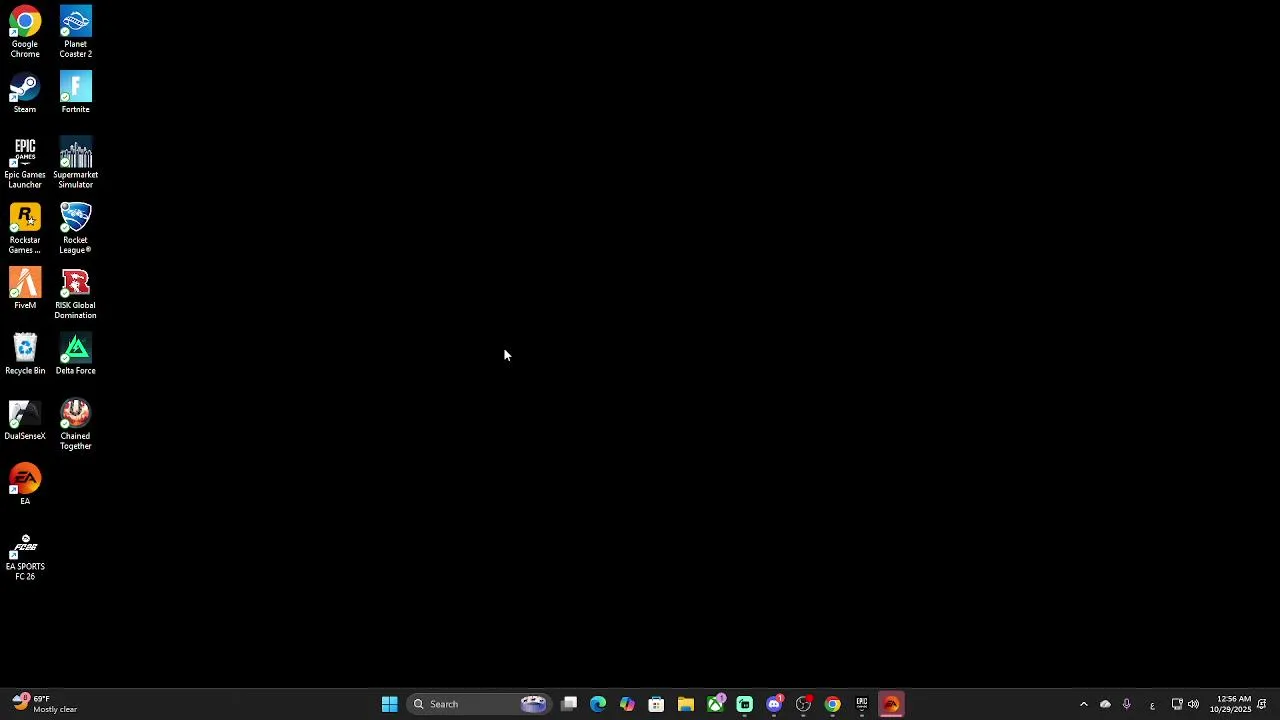Open Epic Games Launcher from the taskbar
Image resolution: width=1280 pixels, height=720 pixels.
[861, 704]
